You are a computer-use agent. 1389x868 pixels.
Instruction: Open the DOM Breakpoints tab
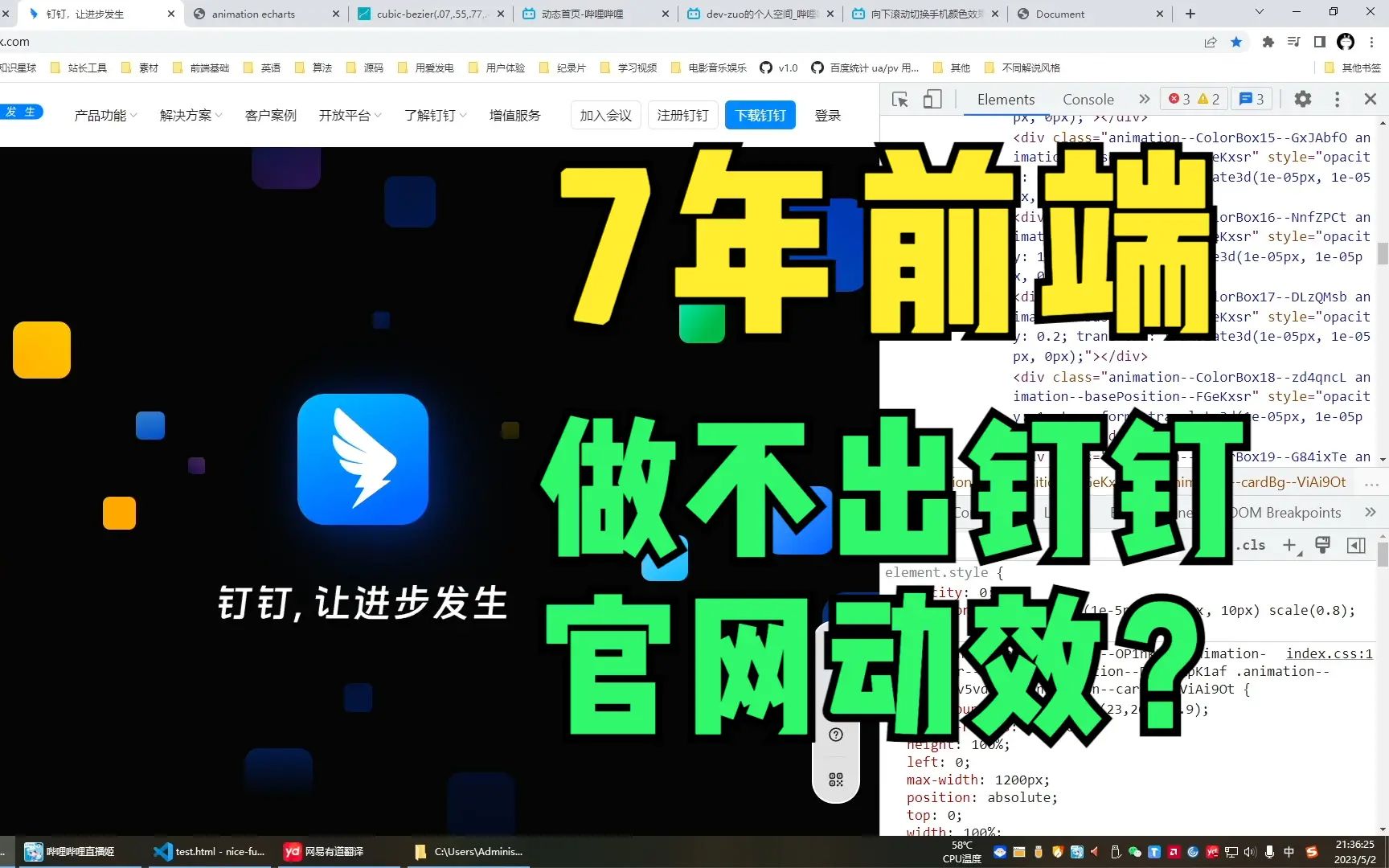click(1286, 513)
